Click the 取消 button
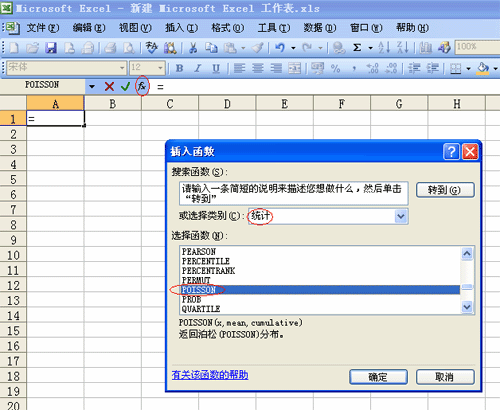This screenshot has height=410, width=500. point(445,377)
